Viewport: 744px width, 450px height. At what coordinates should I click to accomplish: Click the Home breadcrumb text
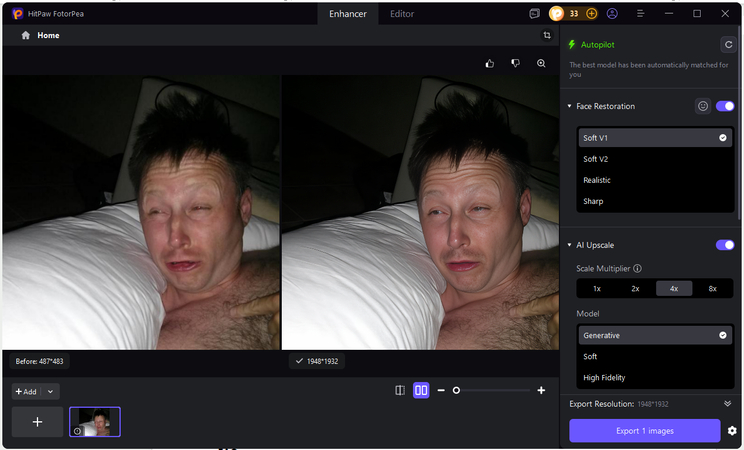pos(48,35)
